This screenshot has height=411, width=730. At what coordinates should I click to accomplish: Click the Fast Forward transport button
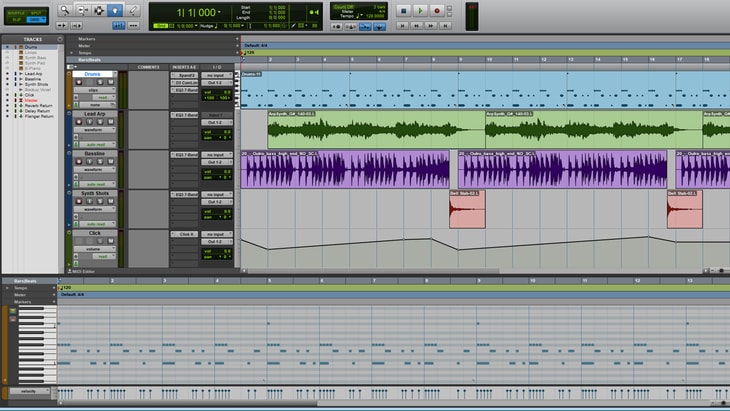click(431, 26)
